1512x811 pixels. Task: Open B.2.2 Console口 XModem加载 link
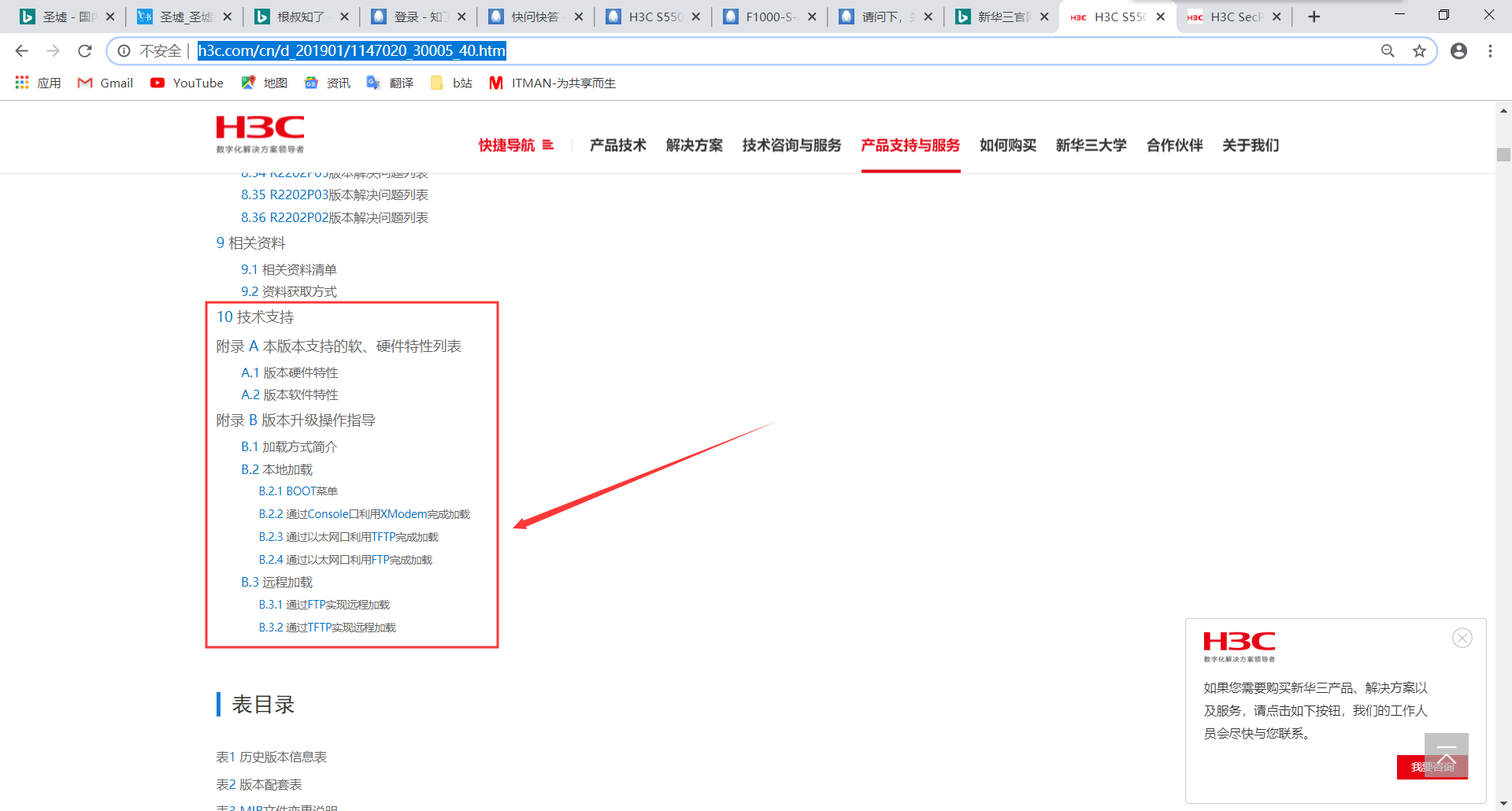[x=364, y=514]
